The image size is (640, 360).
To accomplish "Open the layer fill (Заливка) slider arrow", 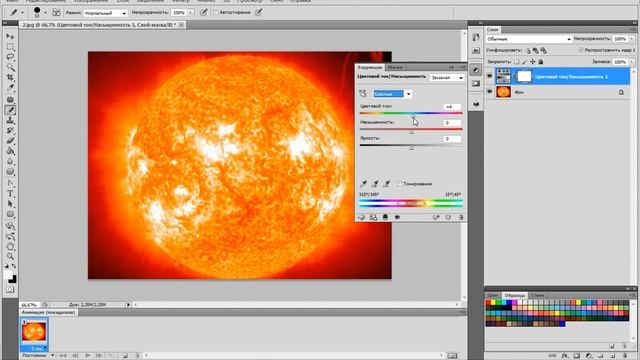I will (632, 62).
